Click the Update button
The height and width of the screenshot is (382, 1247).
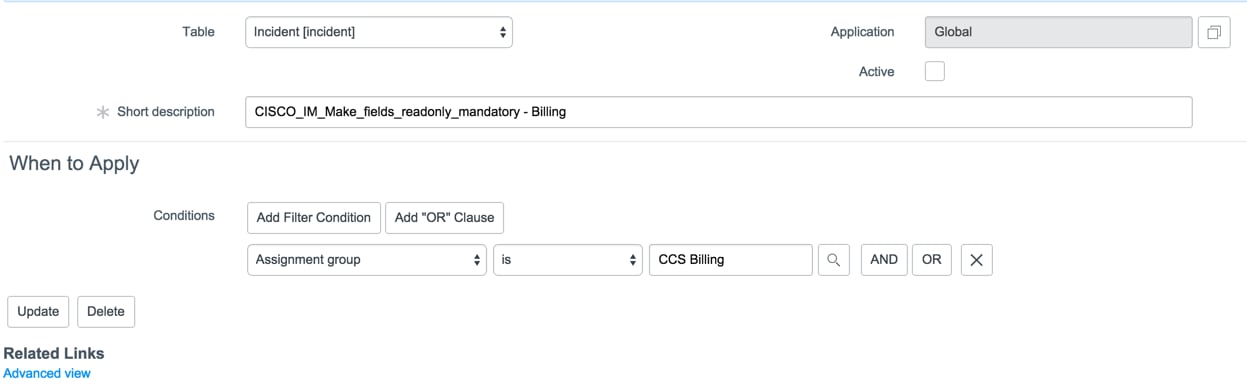click(38, 312)
